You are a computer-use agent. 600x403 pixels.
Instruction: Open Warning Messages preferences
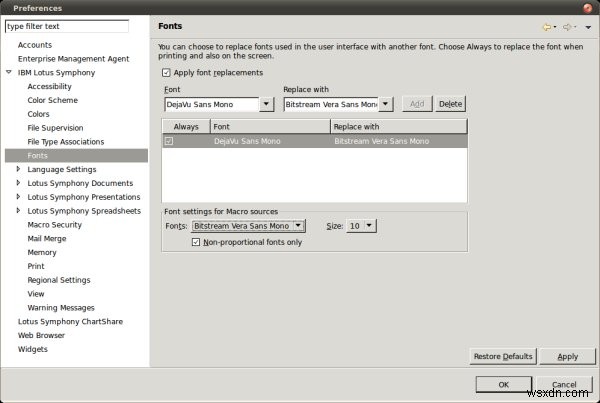[61, 307]
